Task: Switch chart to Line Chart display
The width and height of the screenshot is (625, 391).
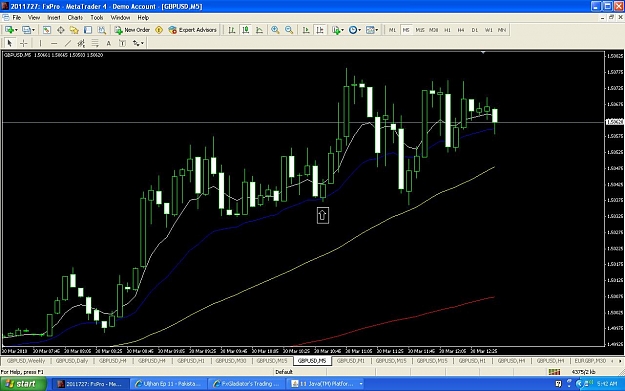Action: [259, 30]
